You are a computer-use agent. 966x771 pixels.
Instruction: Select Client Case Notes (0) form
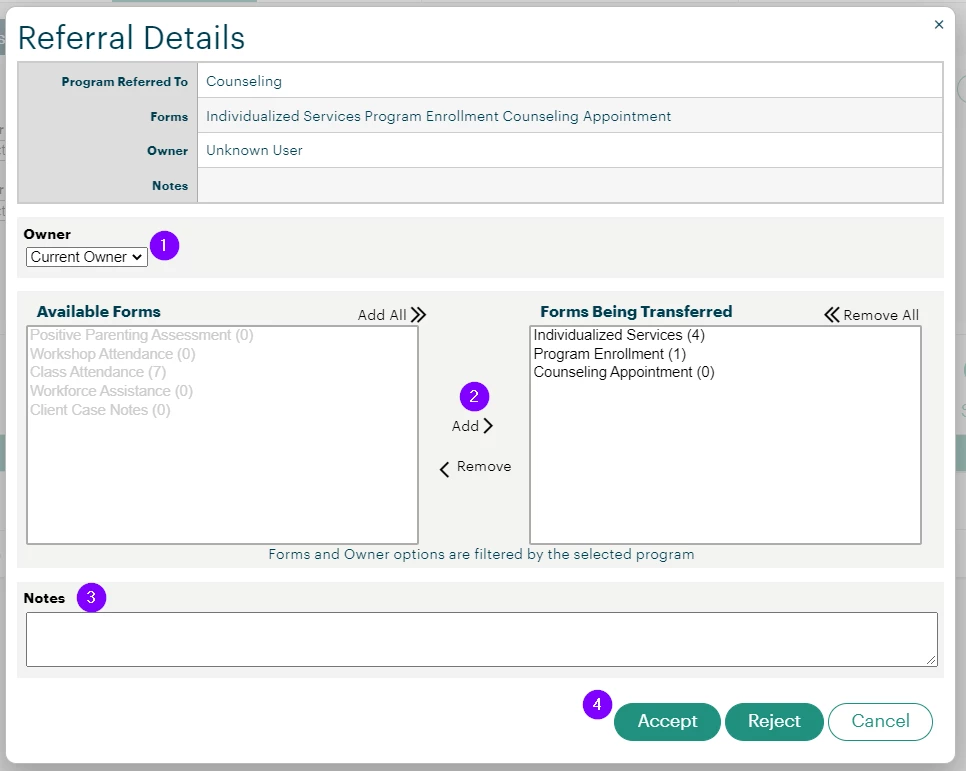click(100, 410)
